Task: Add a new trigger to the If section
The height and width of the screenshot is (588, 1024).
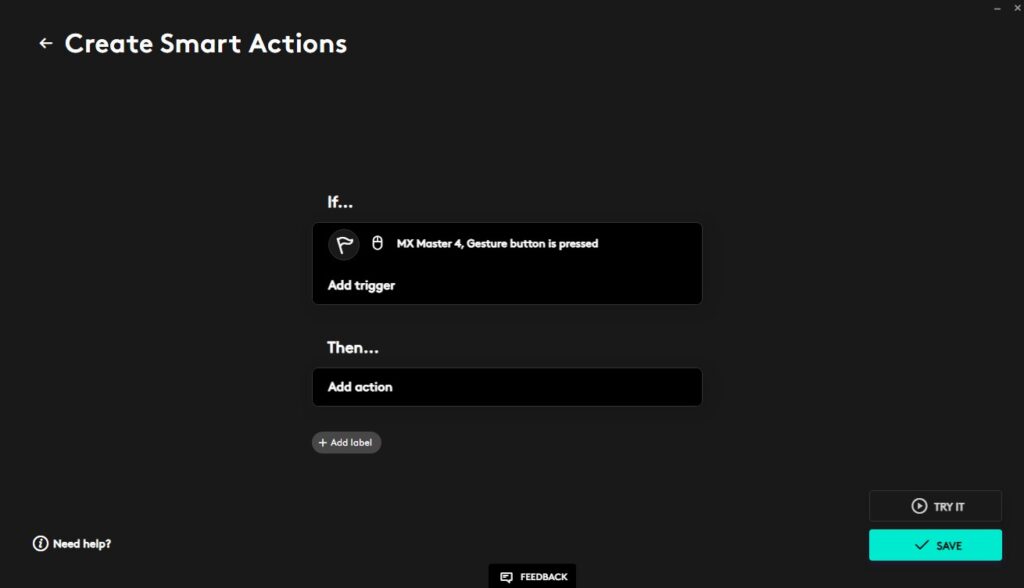Action: [361, 285]
